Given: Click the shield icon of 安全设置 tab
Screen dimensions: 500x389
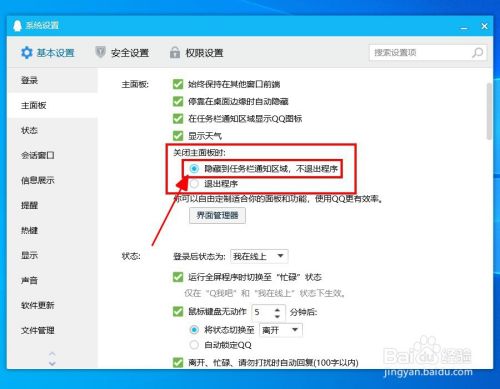Looking at the screenshot, I should coord(100,52).
